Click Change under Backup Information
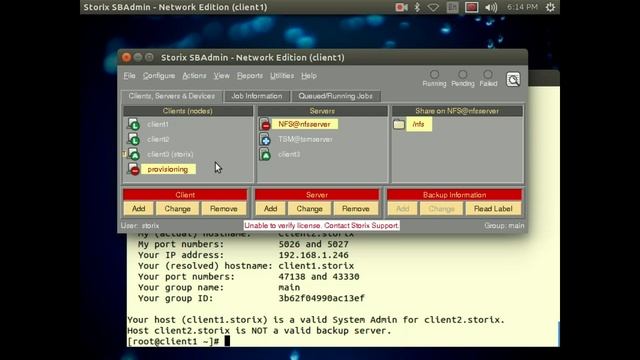The height and width of the screenshot is (360, 640). [441, 209]
